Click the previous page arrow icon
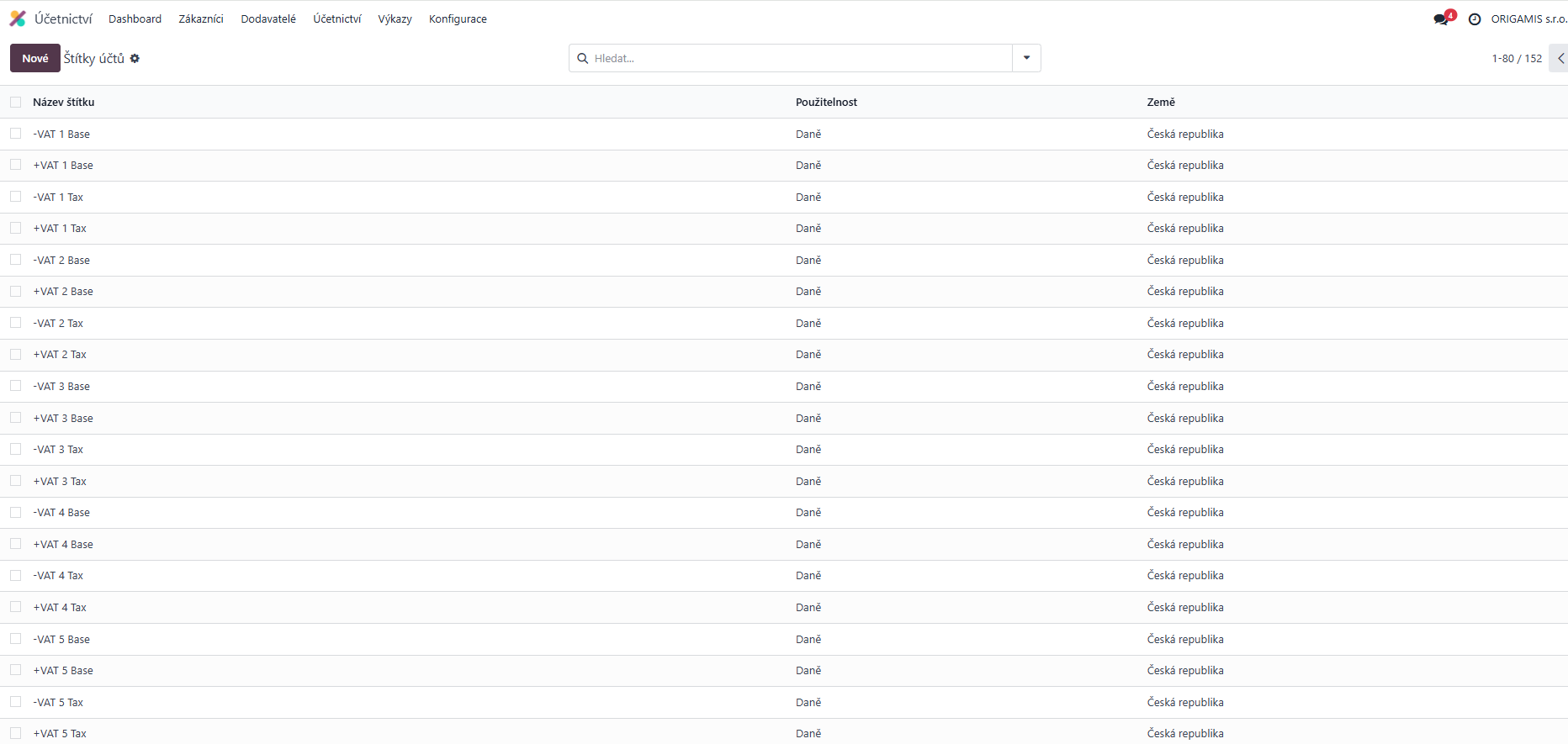The width and height of the screenshot is (1568, 744). click(1560, 59)
